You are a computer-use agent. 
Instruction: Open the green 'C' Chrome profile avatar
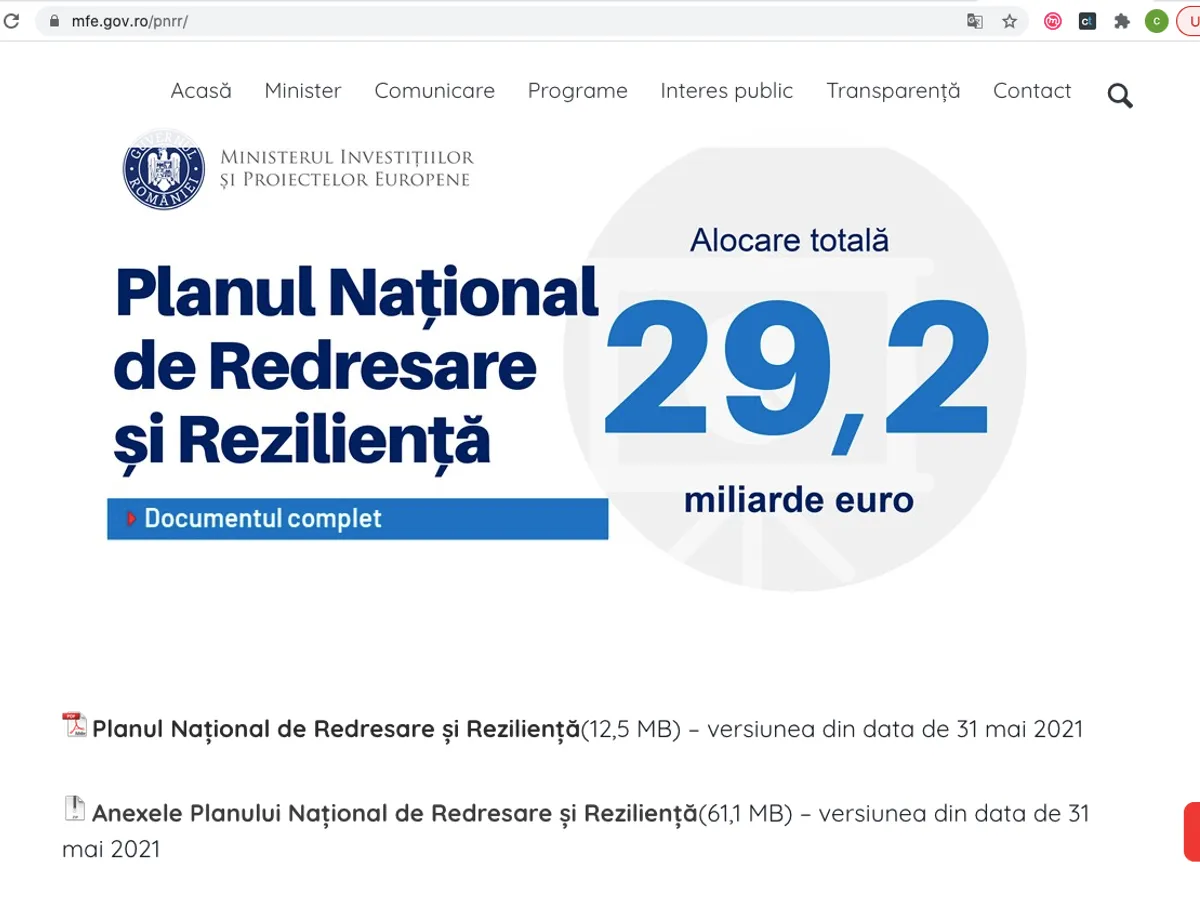tap(1157, 21)
